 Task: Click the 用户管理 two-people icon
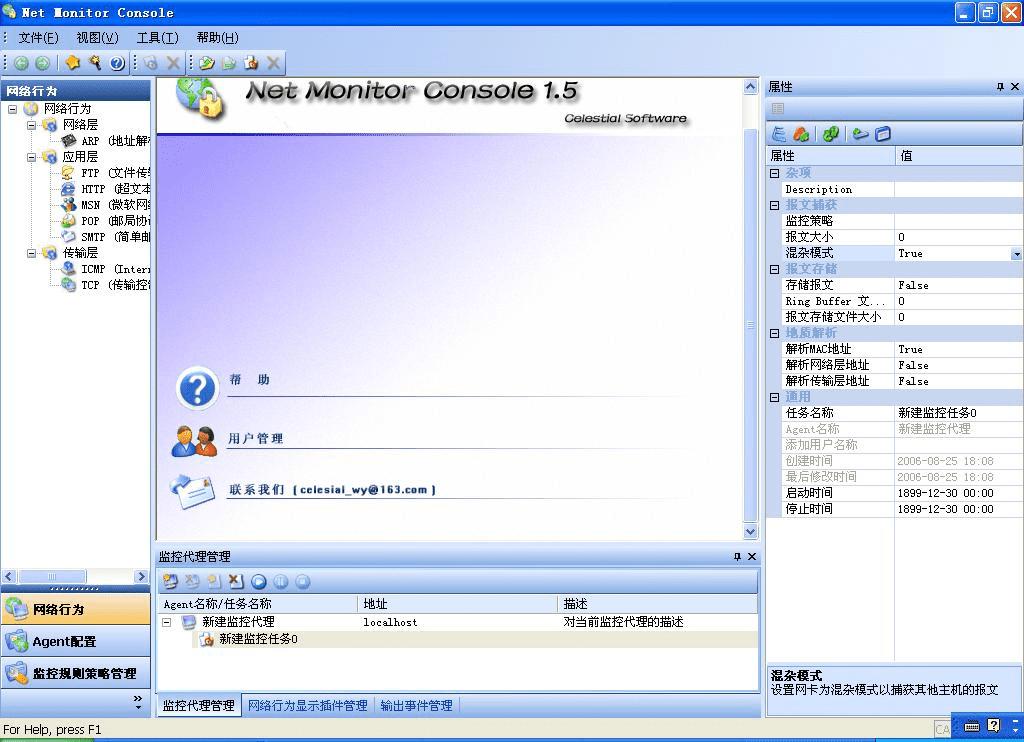194,441
